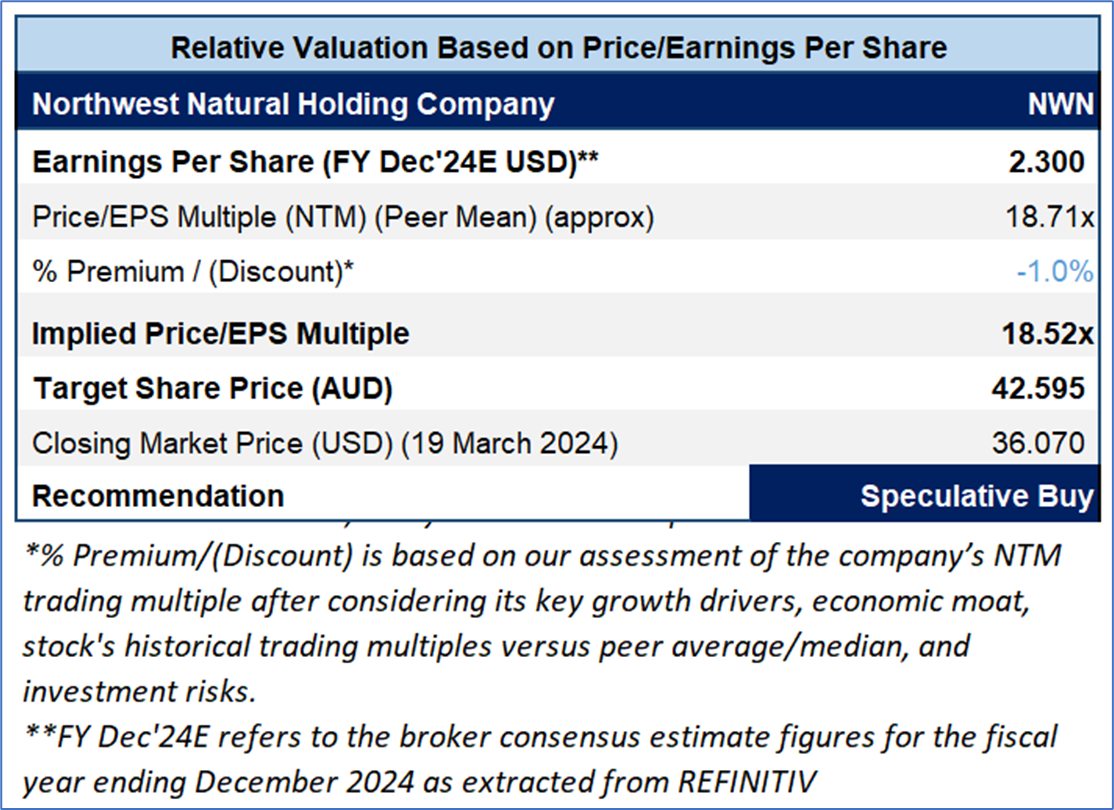Click the 2.300 earnings value
The height and width of the screenshot is (810, 1114).
[x=1047, y=162]
